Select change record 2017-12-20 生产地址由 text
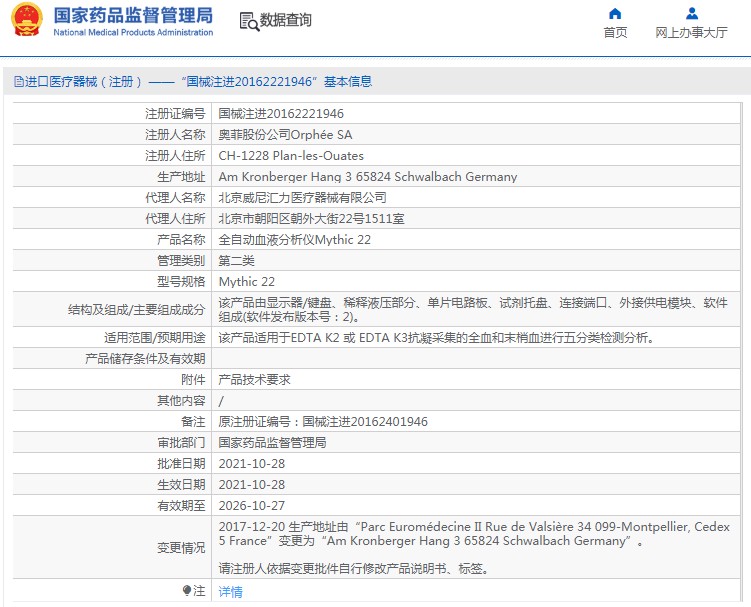The width and height of the screenshot is (751, 607). [474, 534]
